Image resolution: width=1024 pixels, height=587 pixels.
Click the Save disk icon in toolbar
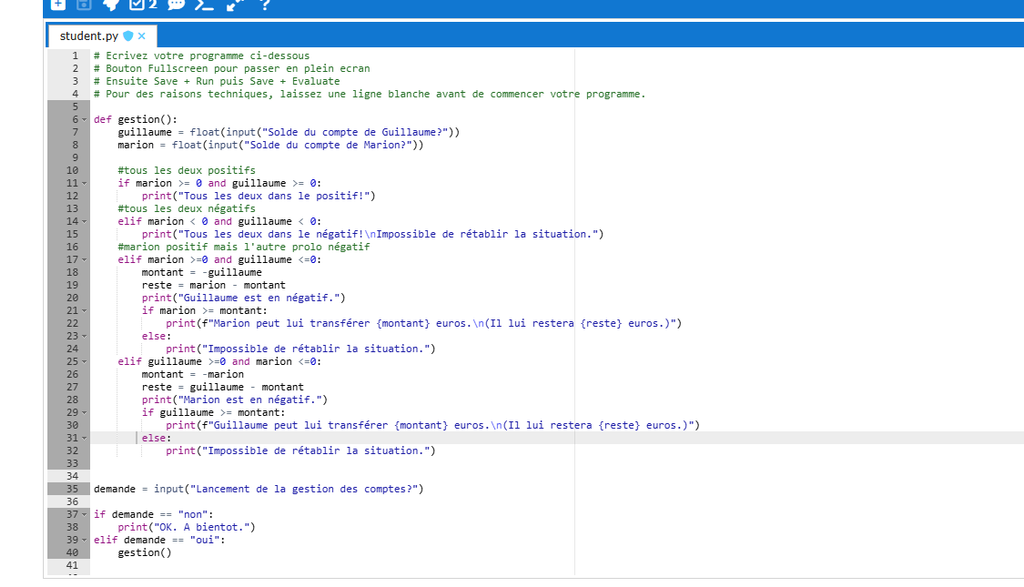pyautogui.click(x=84, y=4)
